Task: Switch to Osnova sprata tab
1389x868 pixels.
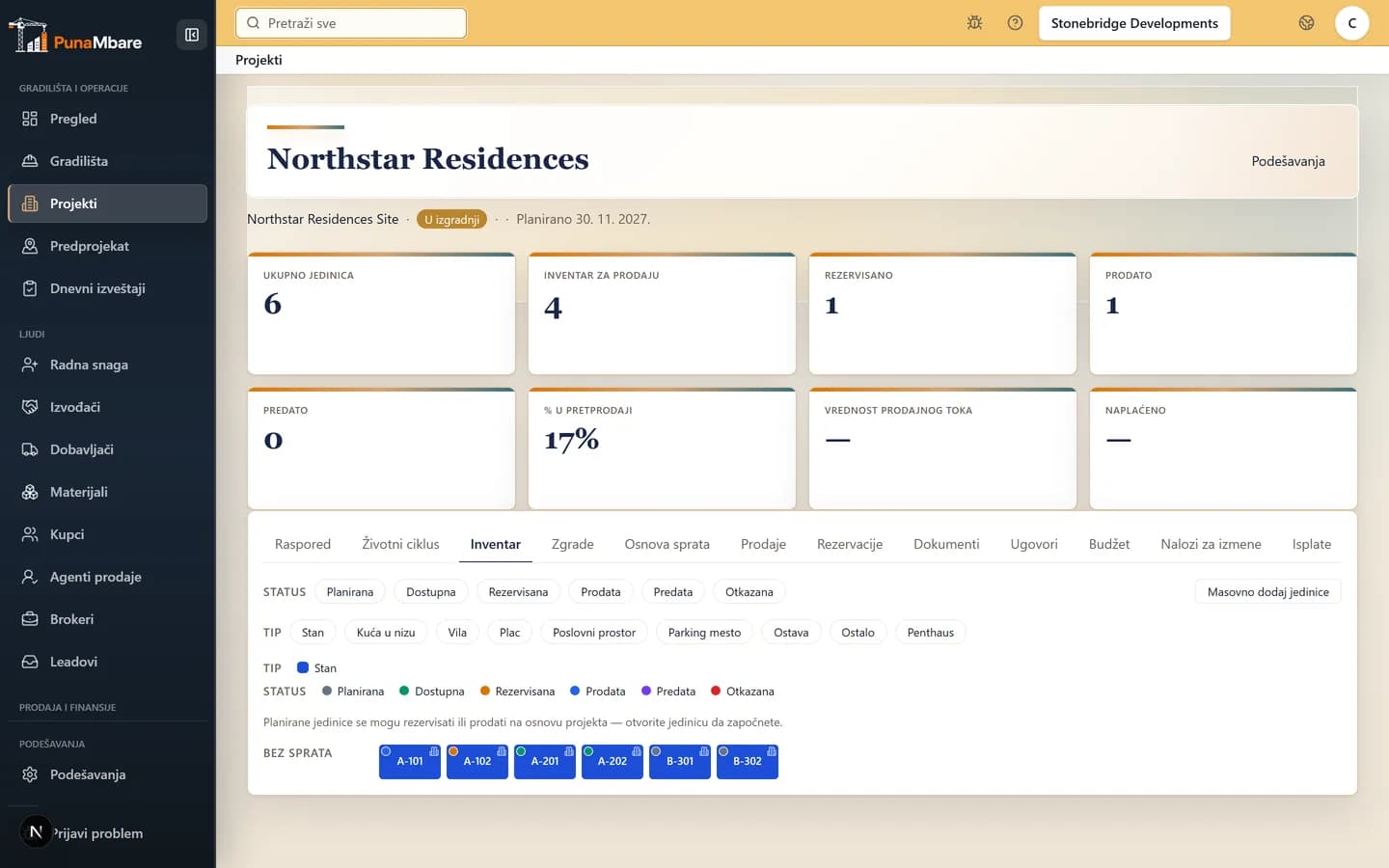Action: coord(667,544)
